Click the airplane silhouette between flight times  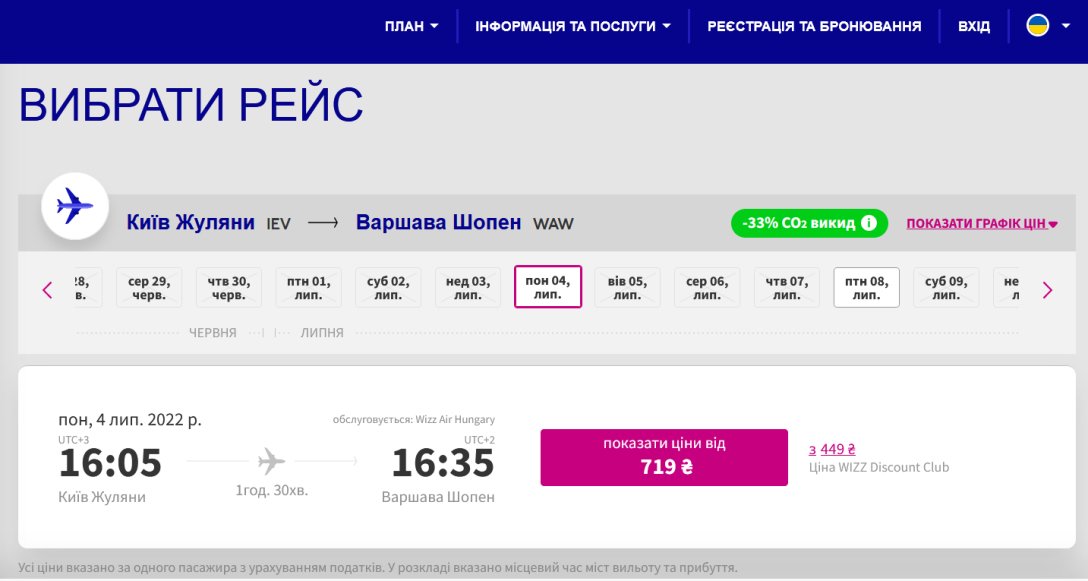tap(271, 461)
